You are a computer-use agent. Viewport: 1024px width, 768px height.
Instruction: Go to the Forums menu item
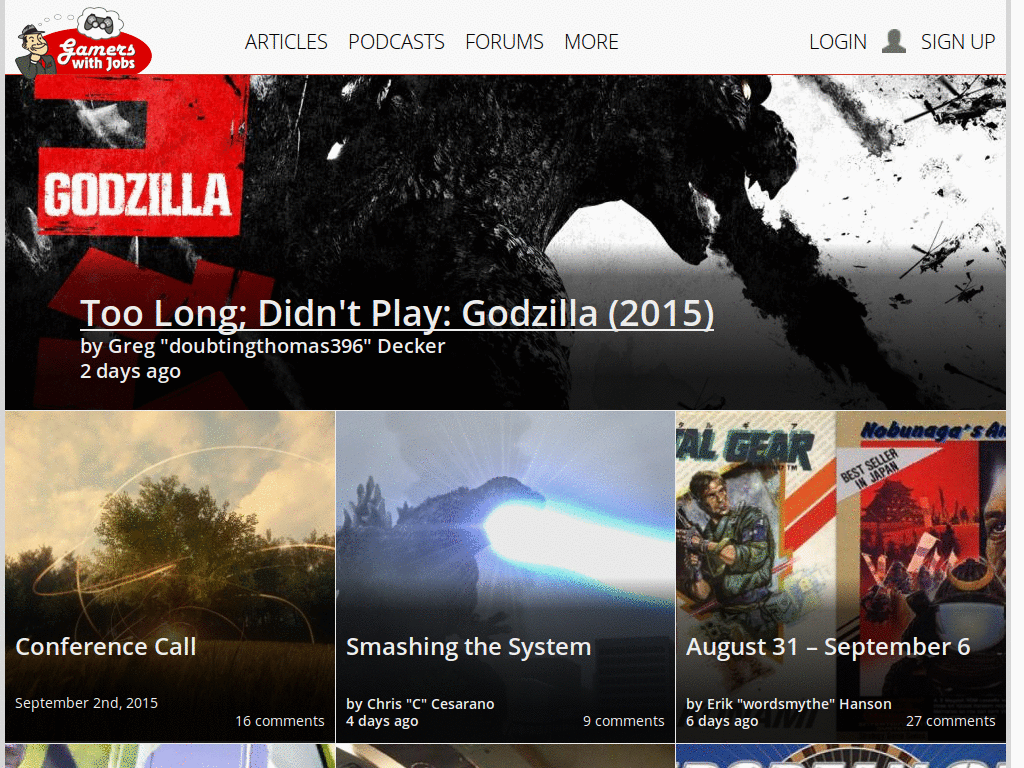(x=504, y=42)
